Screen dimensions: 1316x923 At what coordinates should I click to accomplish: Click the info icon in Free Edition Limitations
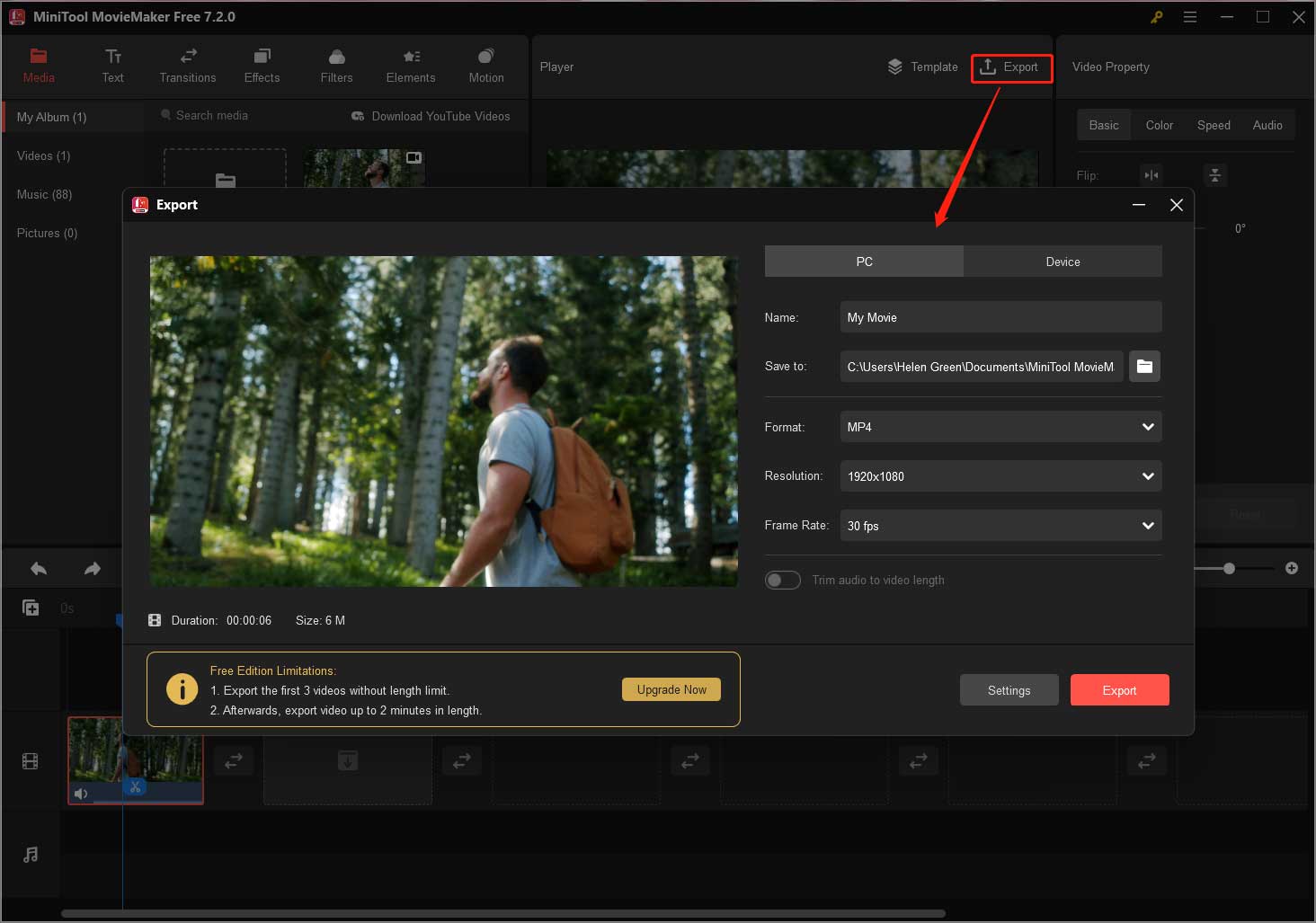(182, 689)
